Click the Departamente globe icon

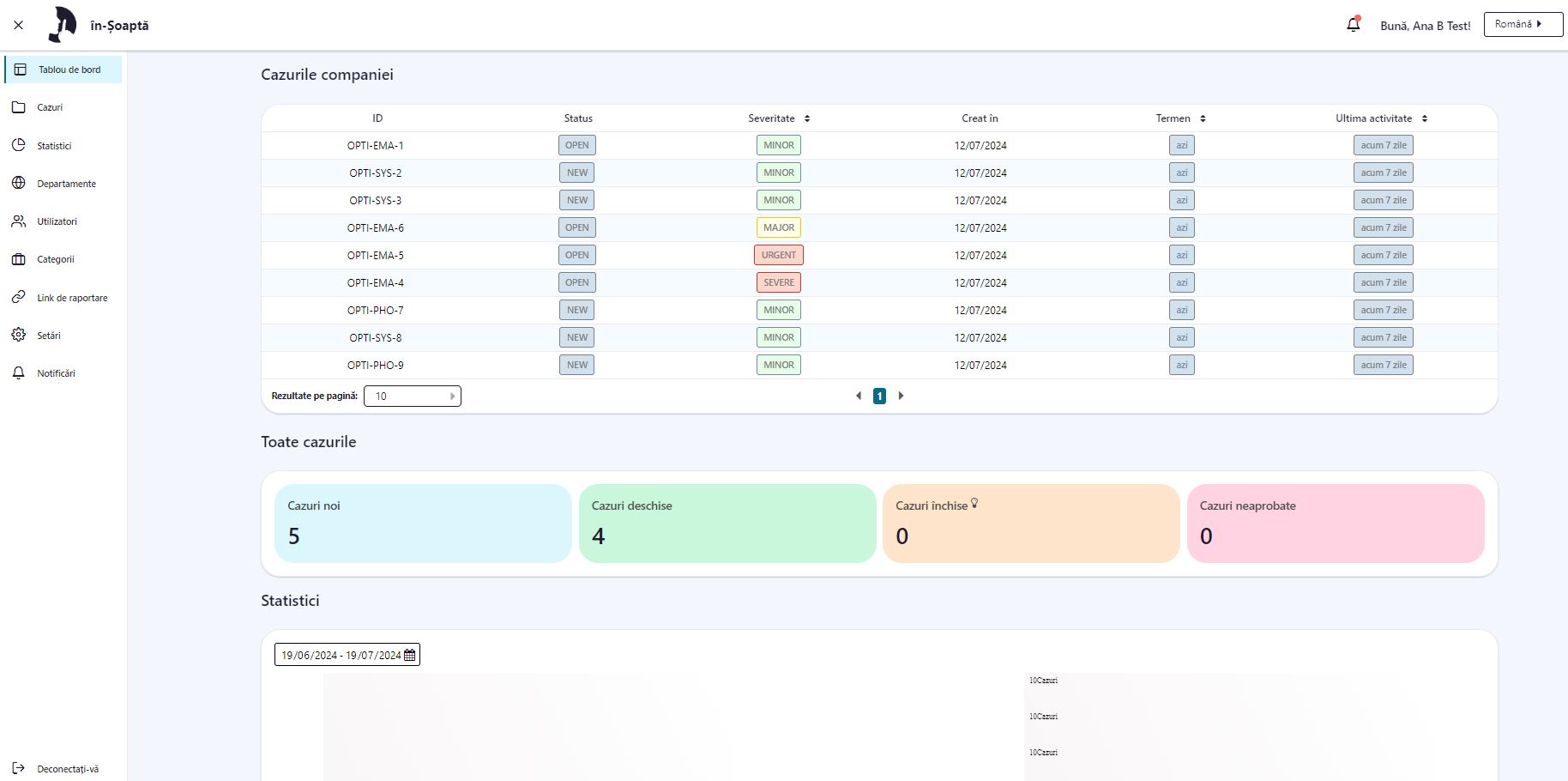(x=19, y=183)
